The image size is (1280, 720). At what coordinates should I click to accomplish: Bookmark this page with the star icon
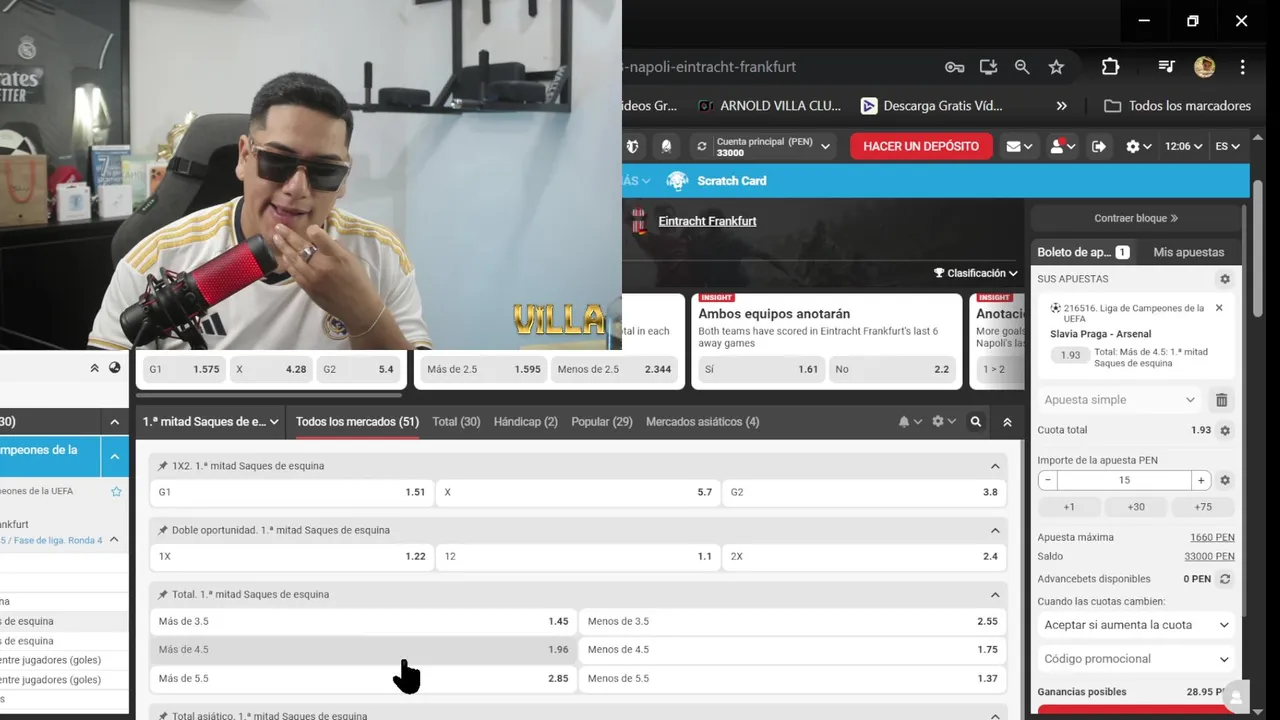(x=1056, y=67)
